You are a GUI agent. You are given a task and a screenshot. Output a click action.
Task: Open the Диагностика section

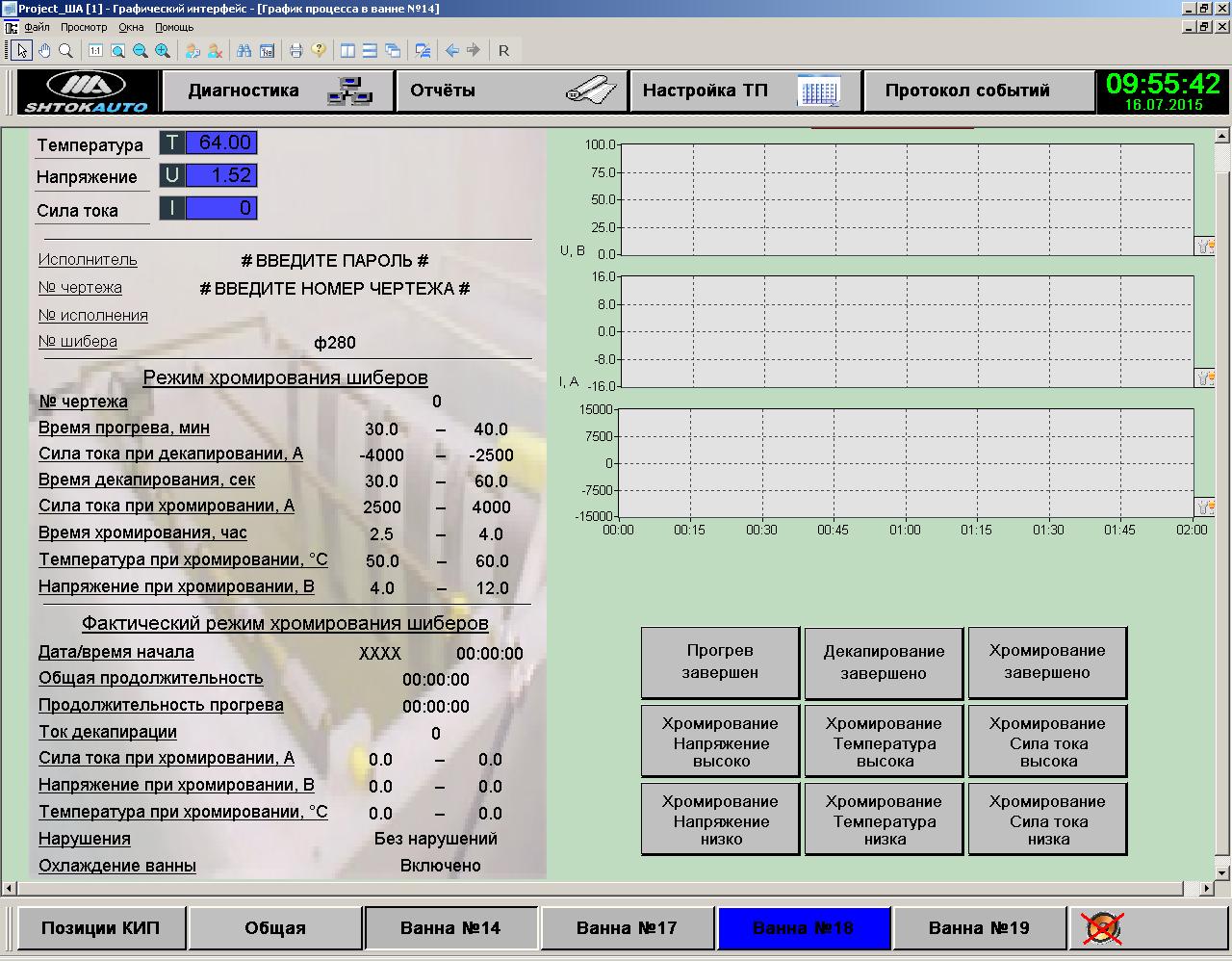point(277,91)
